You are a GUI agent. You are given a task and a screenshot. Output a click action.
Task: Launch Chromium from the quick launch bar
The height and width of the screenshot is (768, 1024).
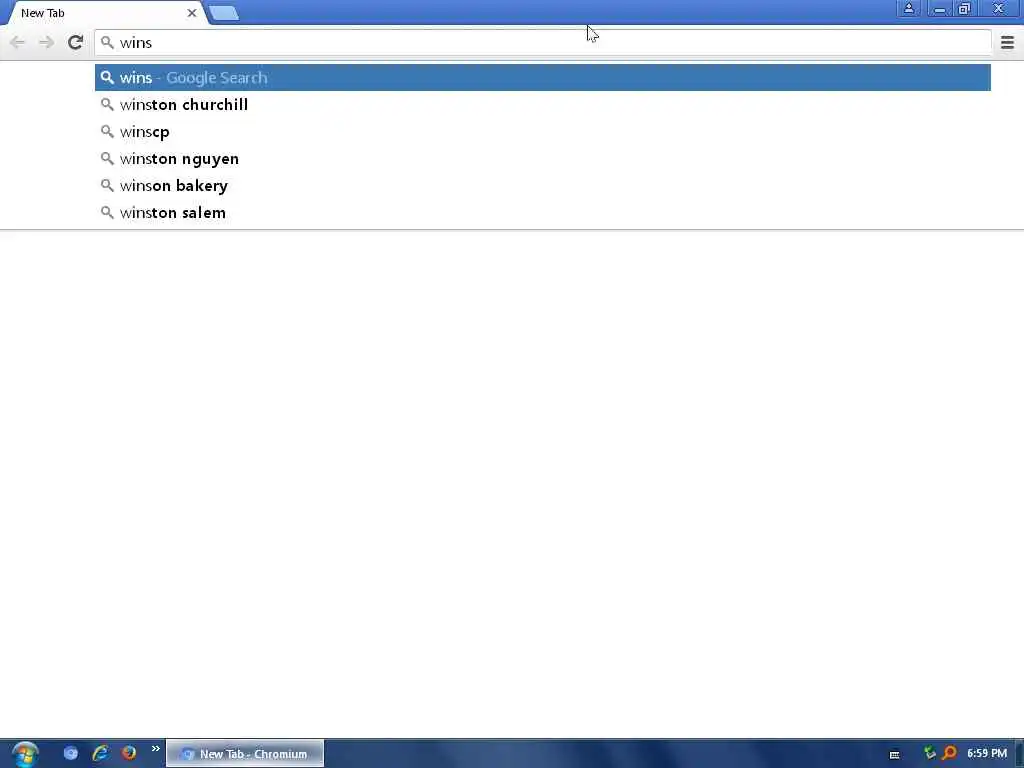[x=71, y=753]
